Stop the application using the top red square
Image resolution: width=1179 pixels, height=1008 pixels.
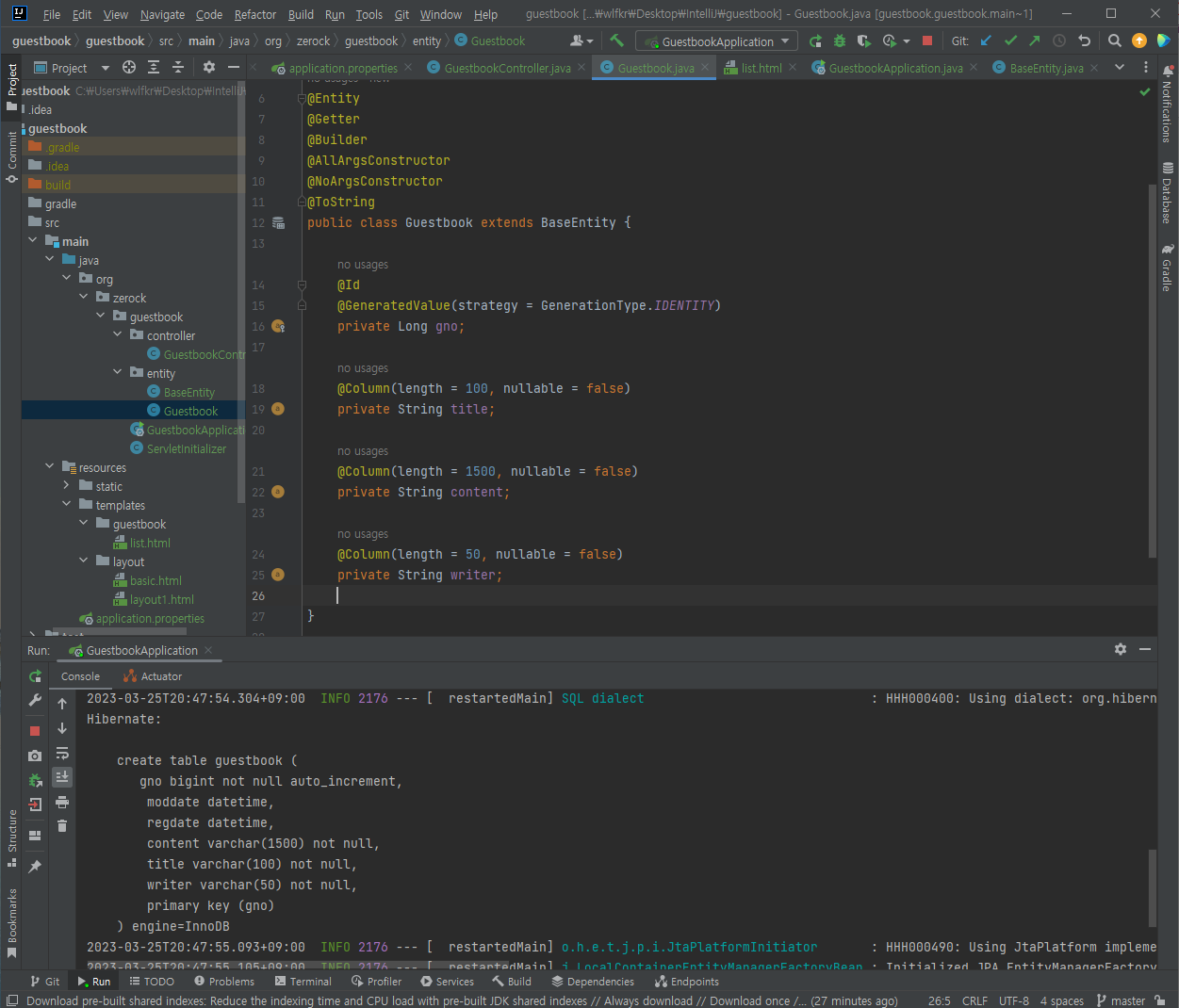pyautogui.click(x=927, y=41)
